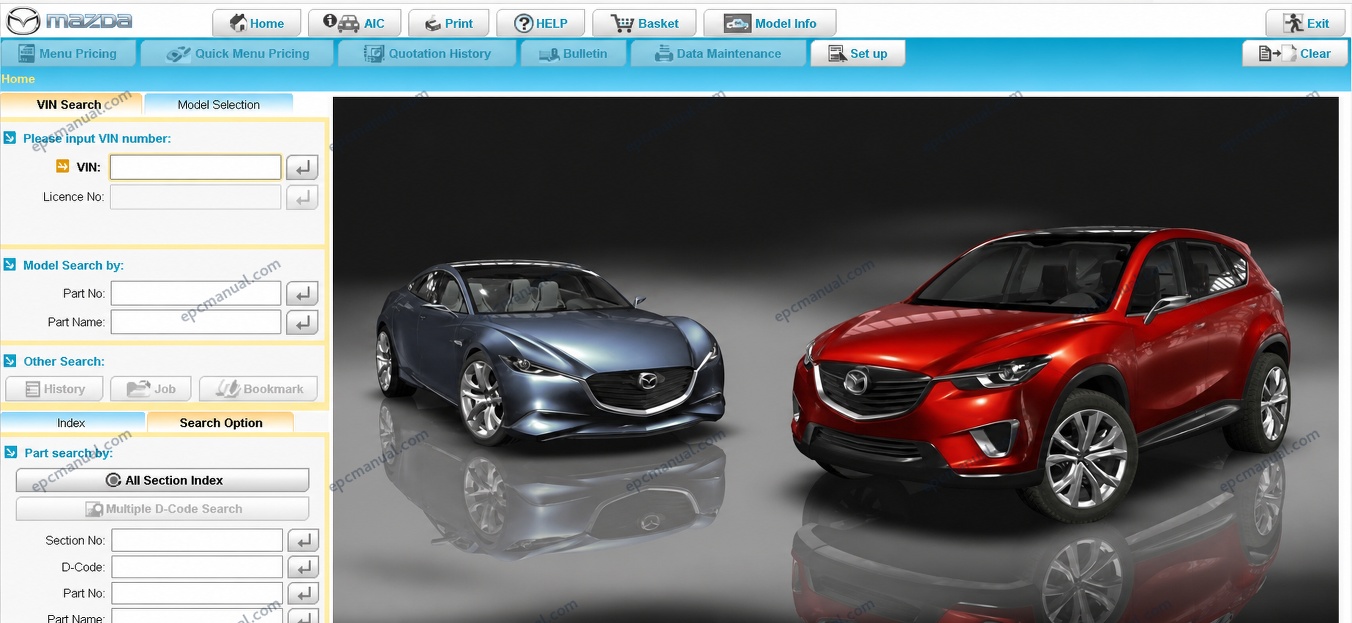Image resolution: width=1352 pixels, height=623 pixels.
Task: Submit Model Search Part Name arrow
Action: click(x=302, y=322)
